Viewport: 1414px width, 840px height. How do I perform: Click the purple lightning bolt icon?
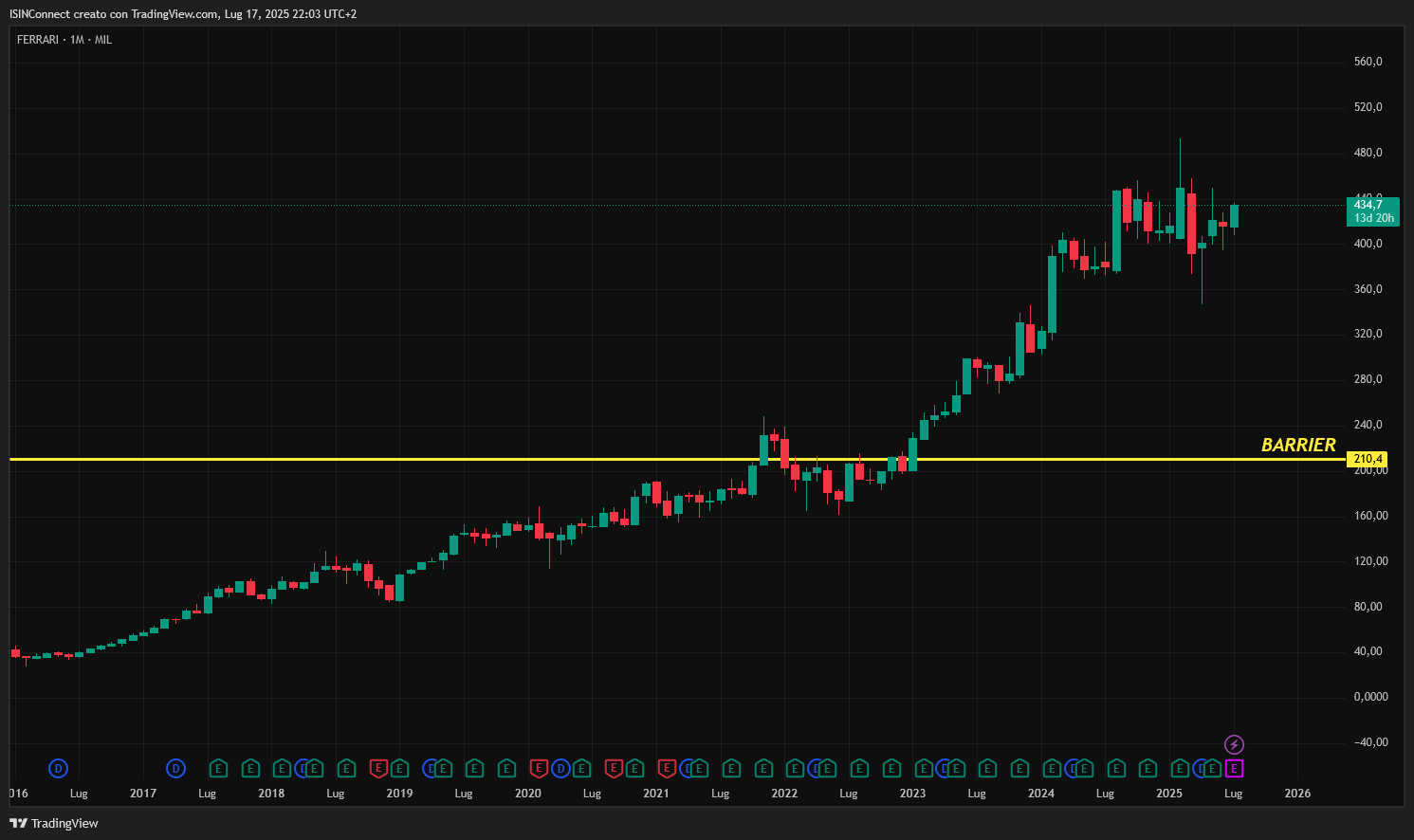1234,744
